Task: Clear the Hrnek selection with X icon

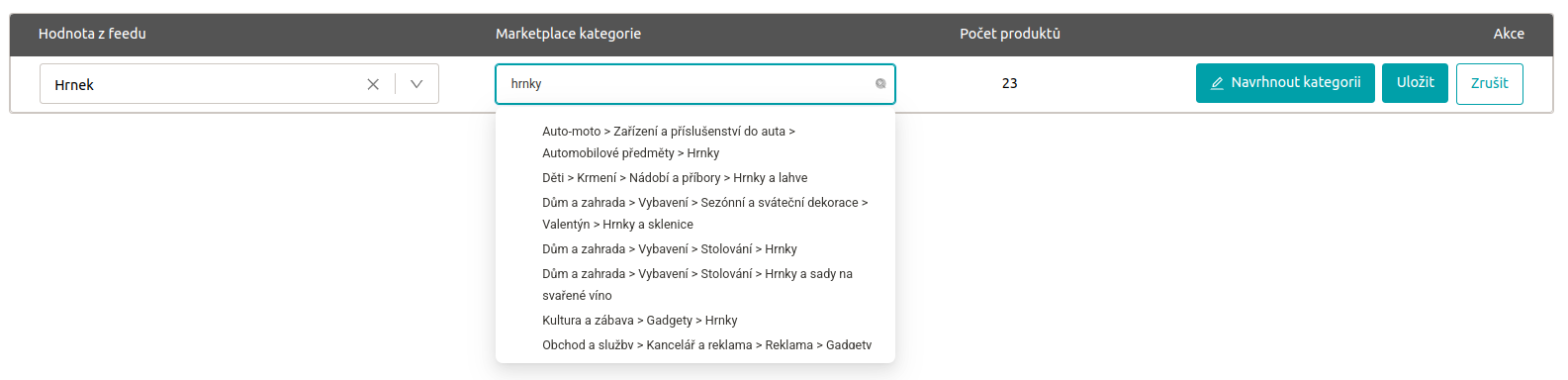Action: pyautogui.click(x=373, y=84)
